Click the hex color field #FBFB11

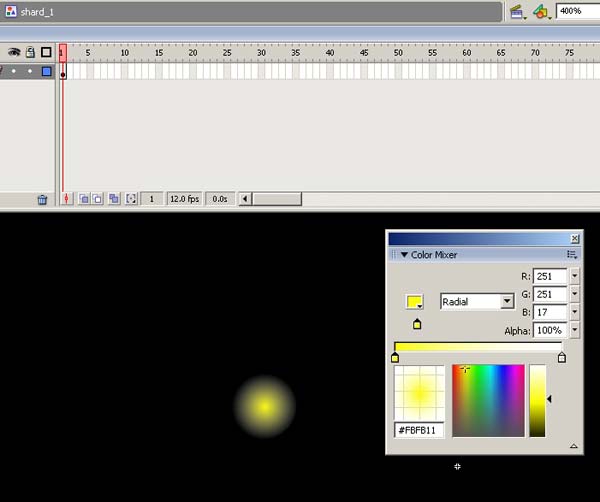(x=420, y=430)
